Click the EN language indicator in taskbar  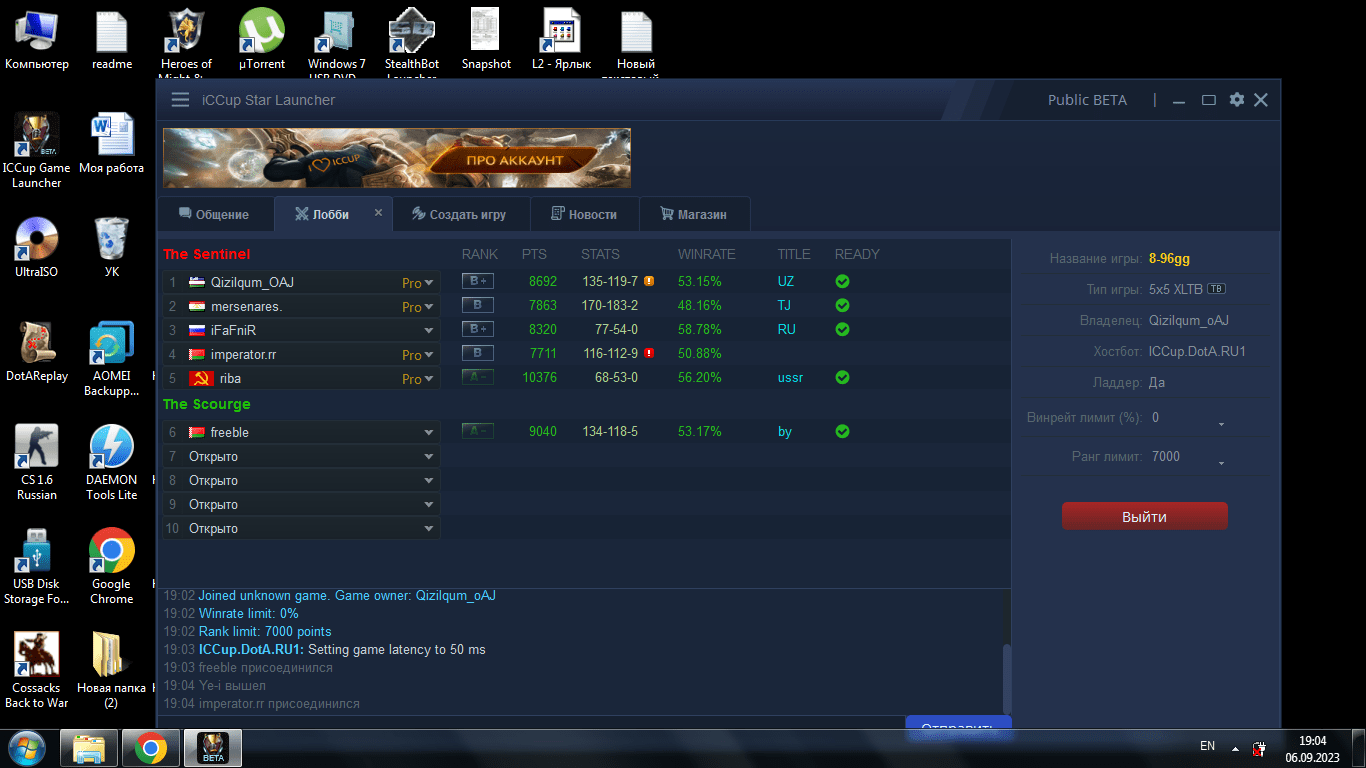click(x=1207, y=746)
